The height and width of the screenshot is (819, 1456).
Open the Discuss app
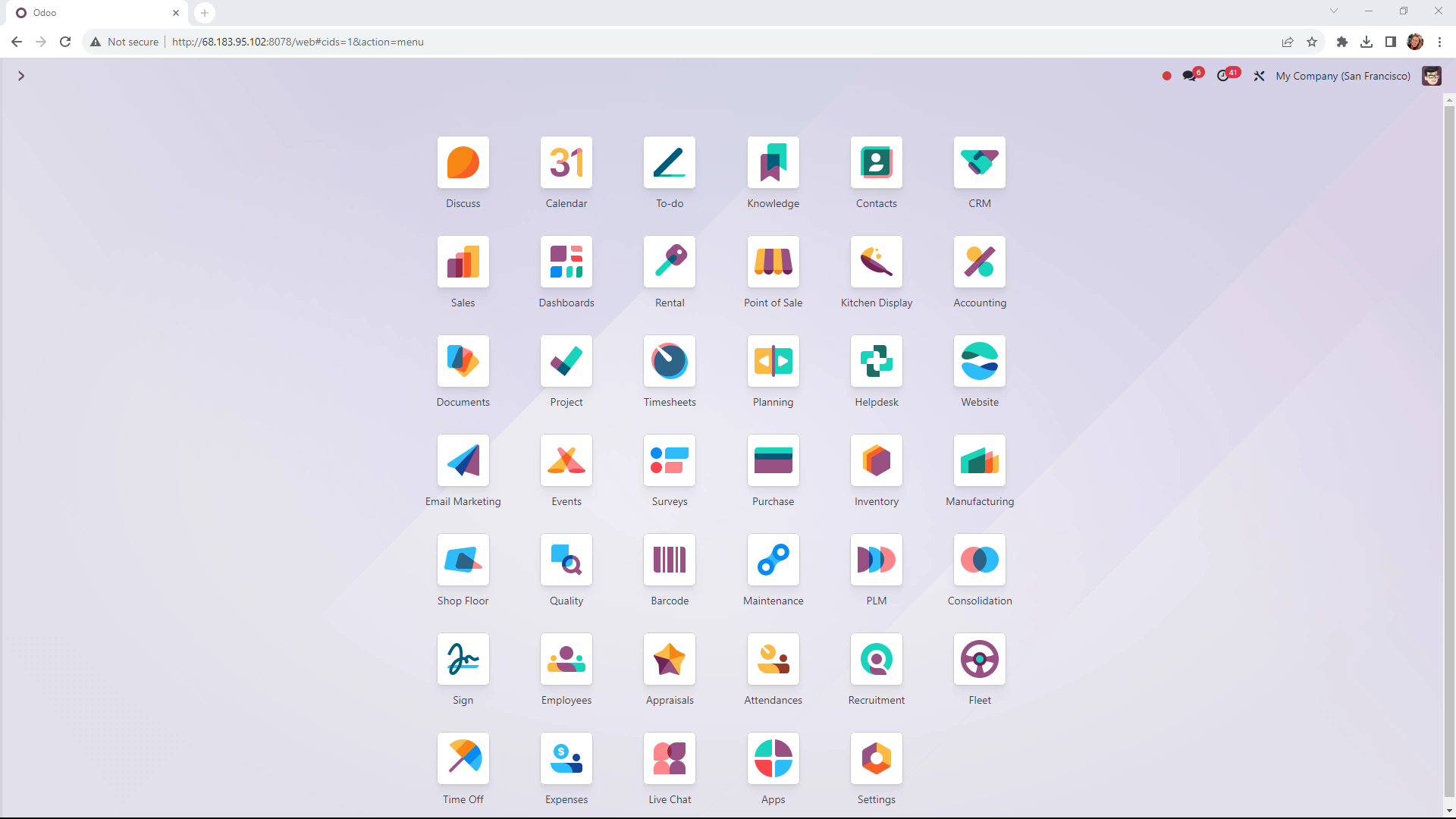coord(463,162)
